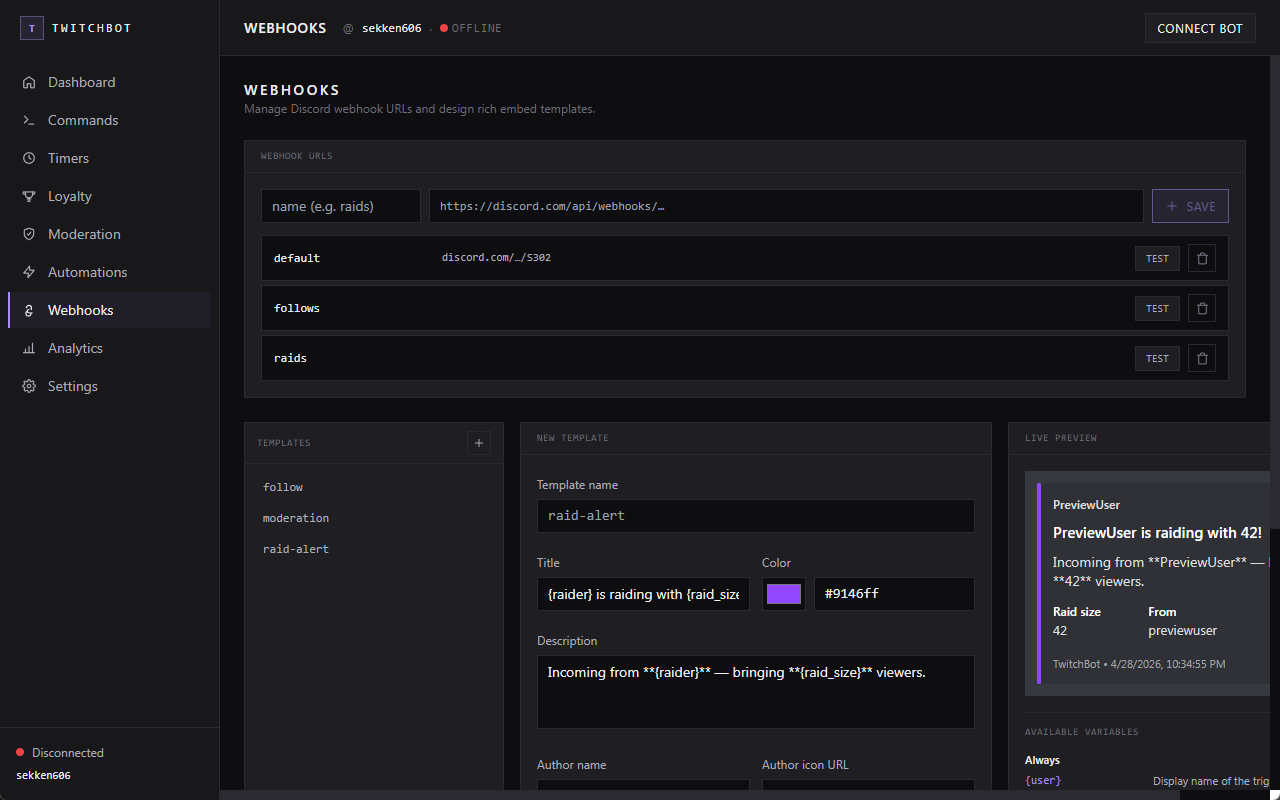Open the Analytics page

[109, 348]
